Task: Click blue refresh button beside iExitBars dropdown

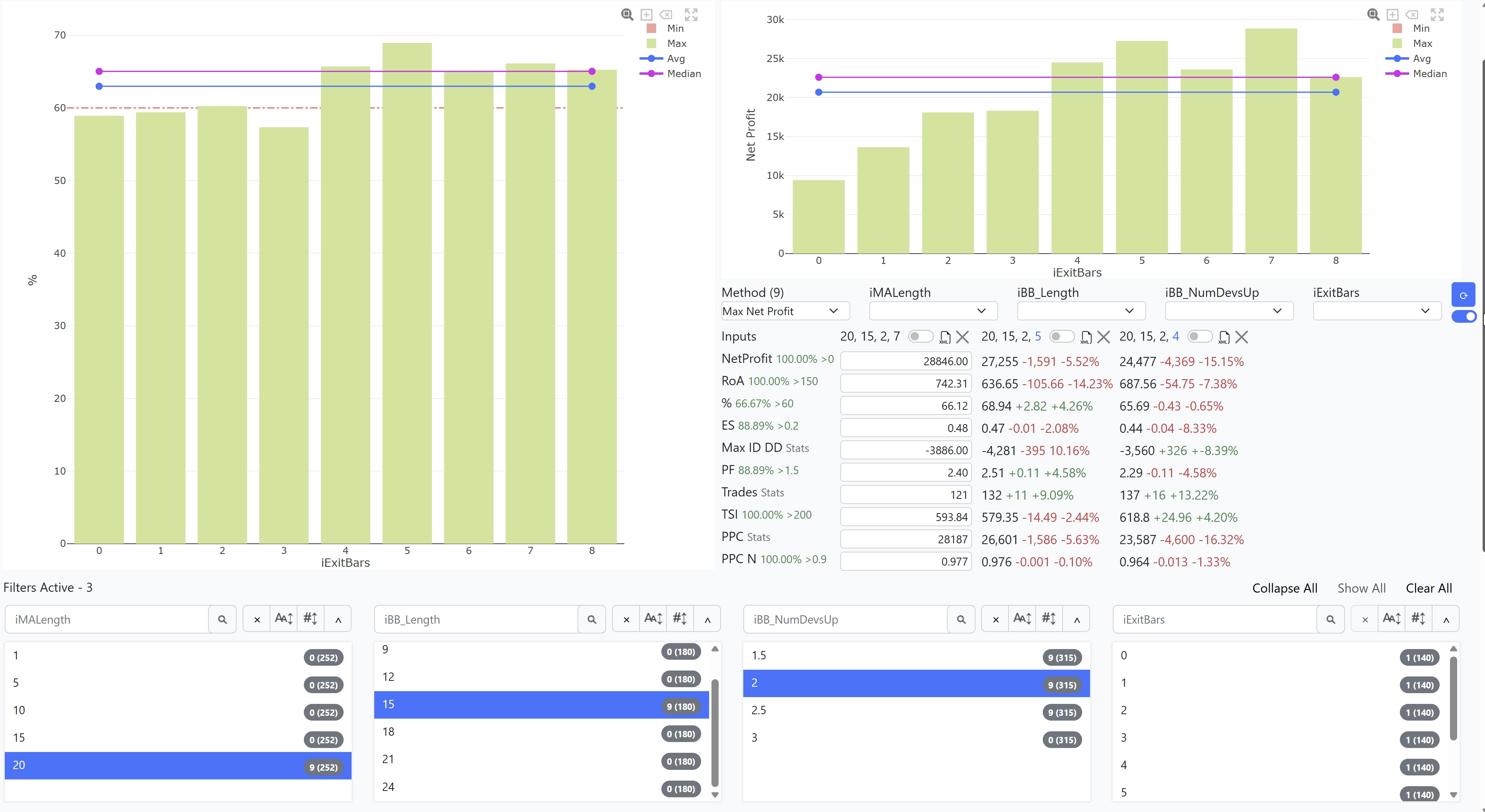Action: tap(1463, 295)
